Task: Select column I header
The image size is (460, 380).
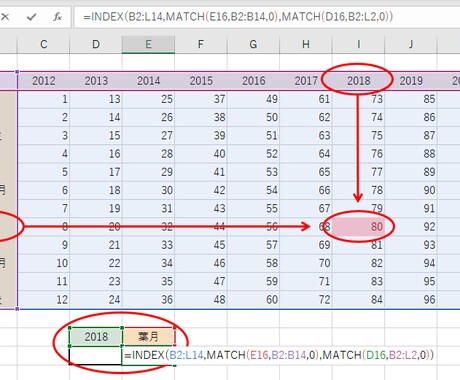Action: coord(358,44)
